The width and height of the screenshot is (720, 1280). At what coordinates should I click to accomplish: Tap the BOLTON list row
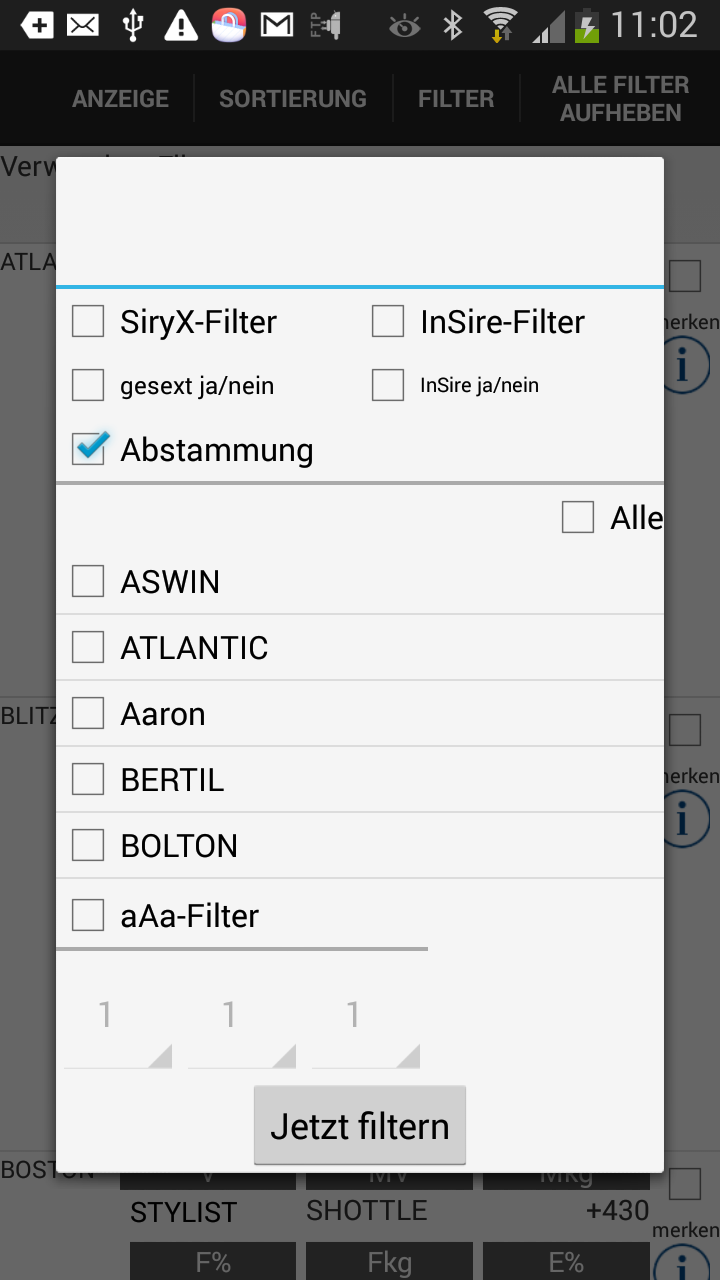360,846
